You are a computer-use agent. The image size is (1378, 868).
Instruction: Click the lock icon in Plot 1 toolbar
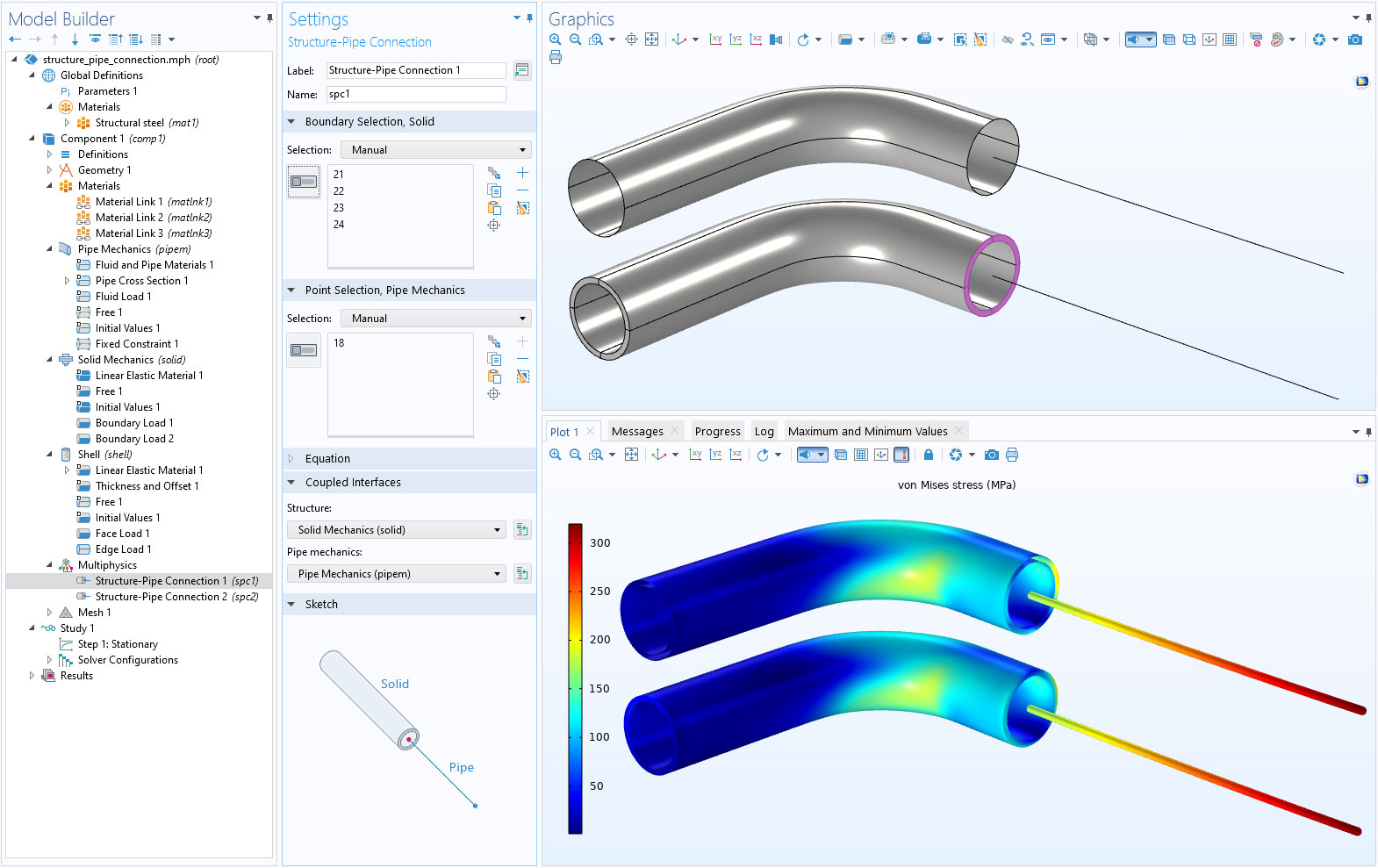coord(928,455)
